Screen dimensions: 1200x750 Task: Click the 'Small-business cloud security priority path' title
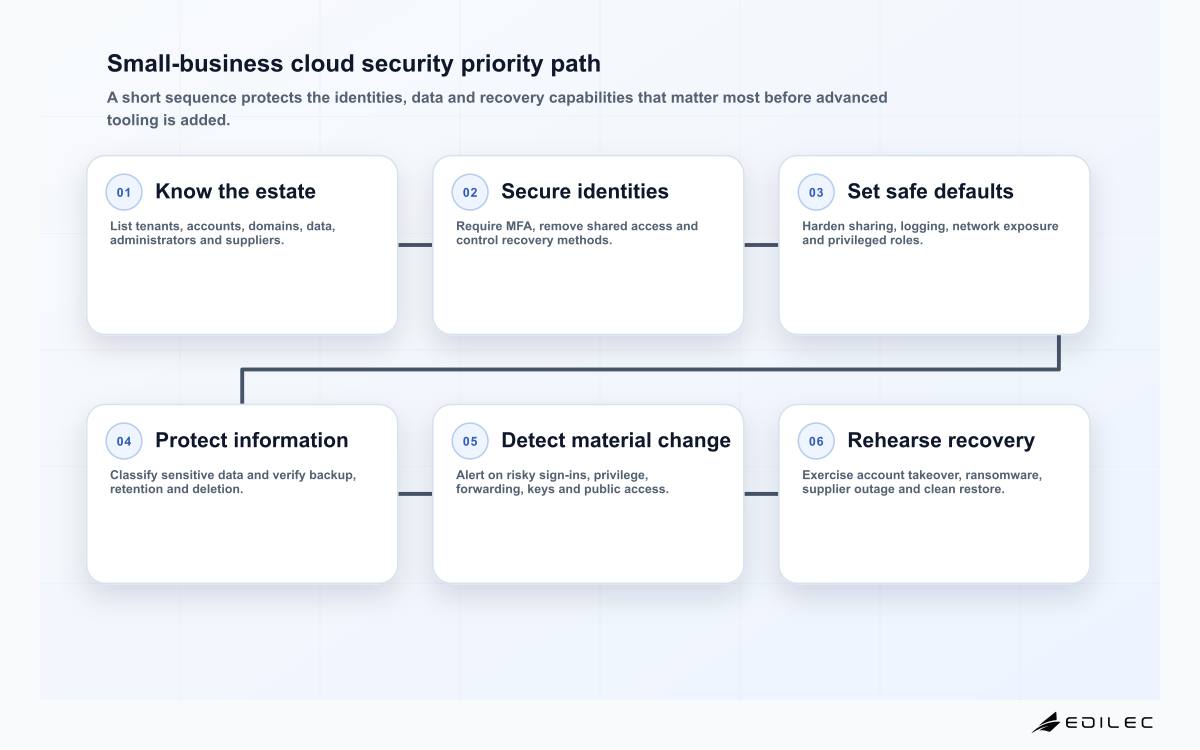pos(354,64)
